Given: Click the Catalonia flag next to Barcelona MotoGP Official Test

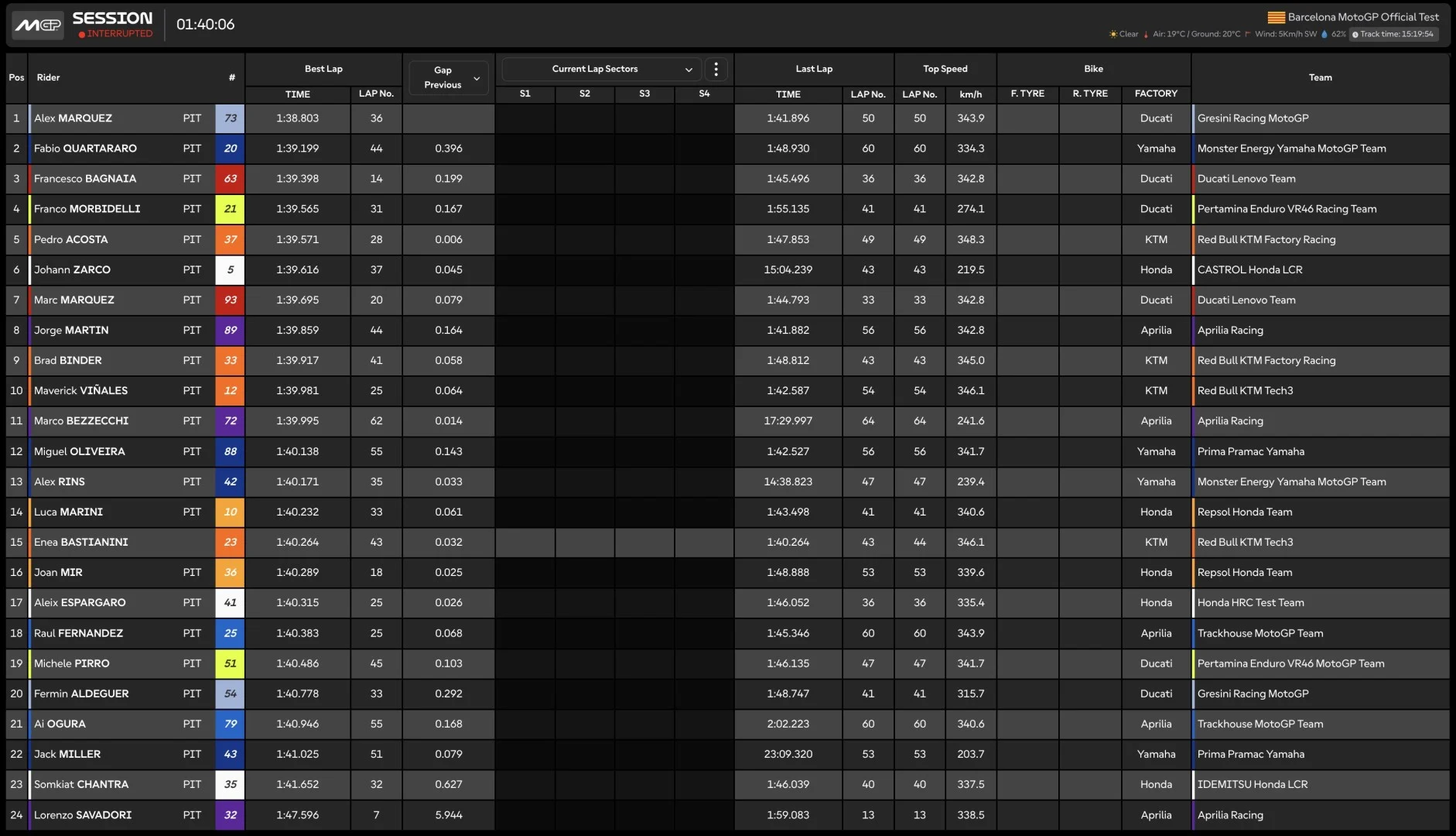Looking at the screenshot, I should coord(1276,17).
